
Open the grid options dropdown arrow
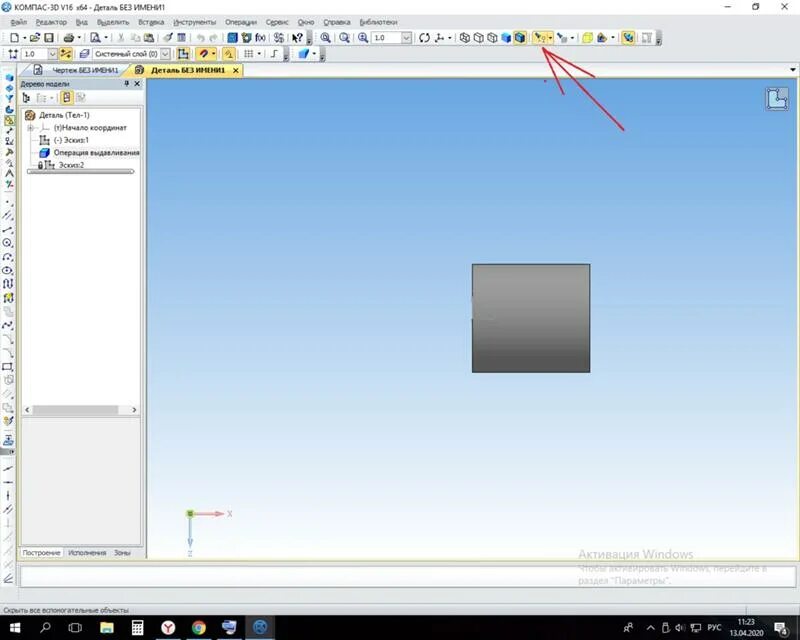point(259,54)
